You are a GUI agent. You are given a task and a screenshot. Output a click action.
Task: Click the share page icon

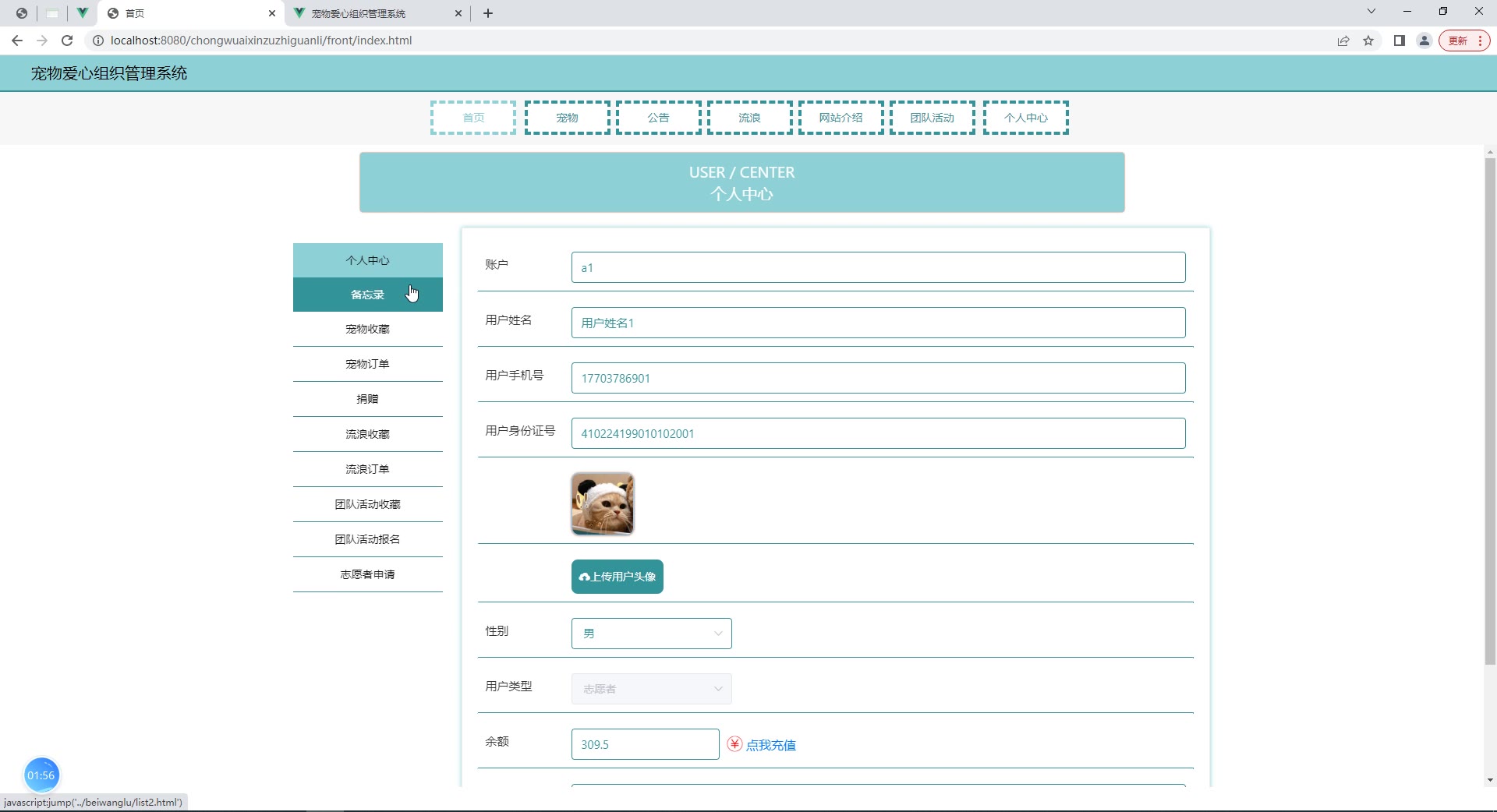[x=1343, y=41]
